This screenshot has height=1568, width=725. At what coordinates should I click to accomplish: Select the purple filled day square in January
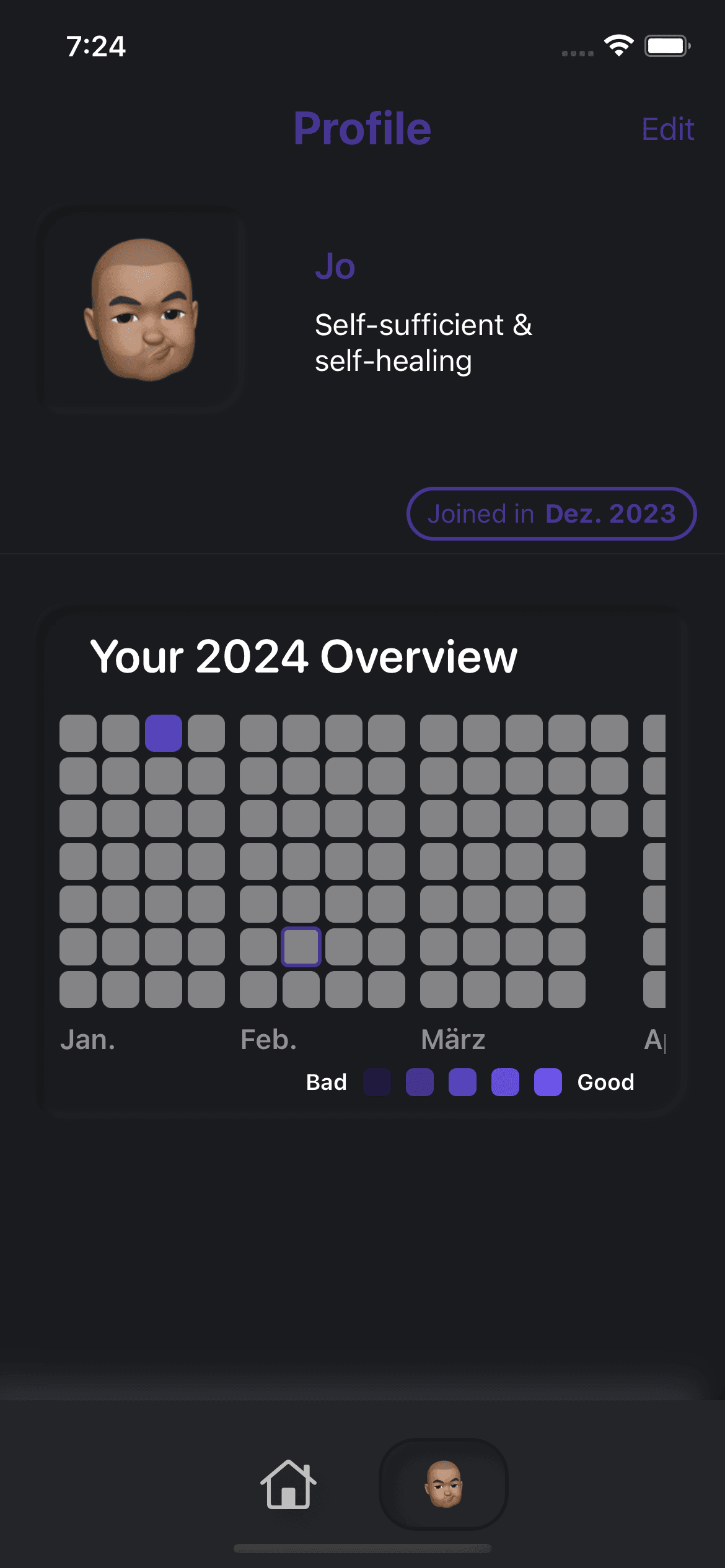[x=164, y=733]
